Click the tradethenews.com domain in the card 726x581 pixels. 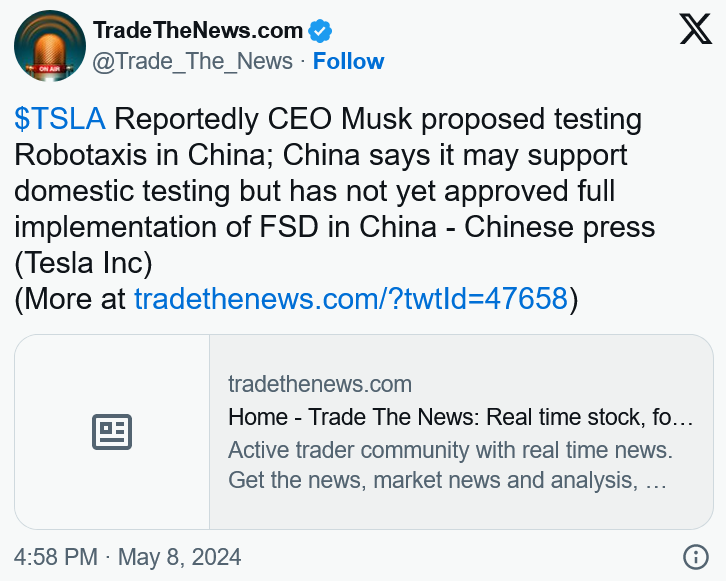(x=320, y=384)
